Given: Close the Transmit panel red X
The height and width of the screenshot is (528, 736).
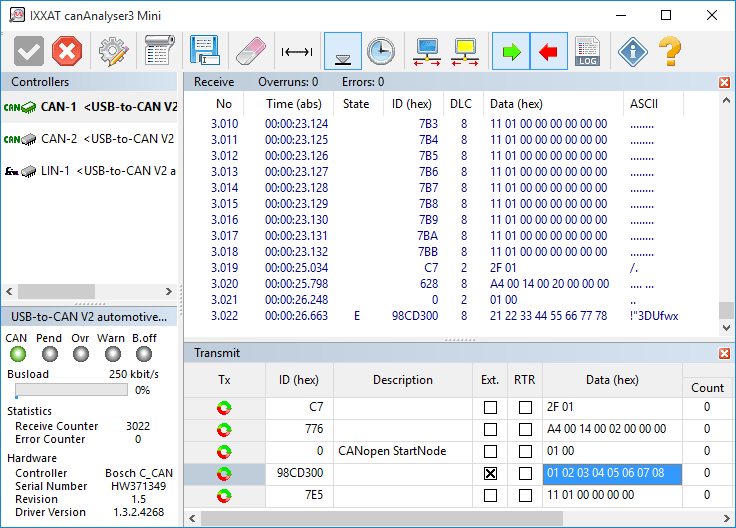Looking at the screenshot, I should coord(724,353).
